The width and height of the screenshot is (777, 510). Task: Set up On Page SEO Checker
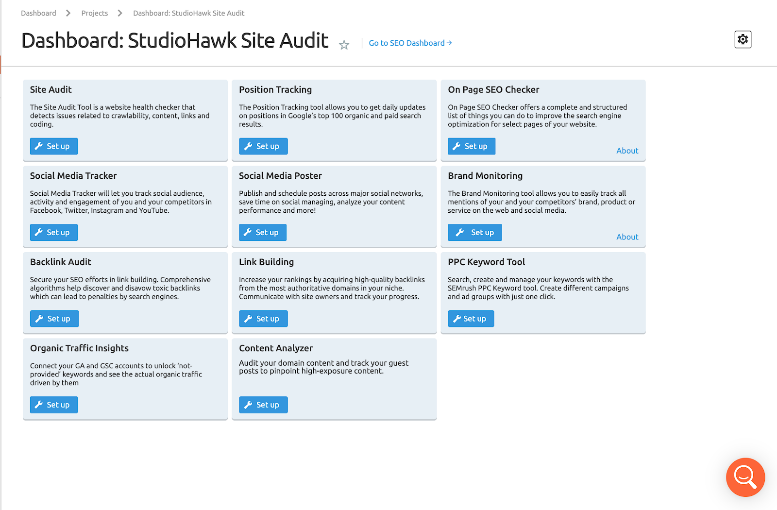tap(472, 146)
